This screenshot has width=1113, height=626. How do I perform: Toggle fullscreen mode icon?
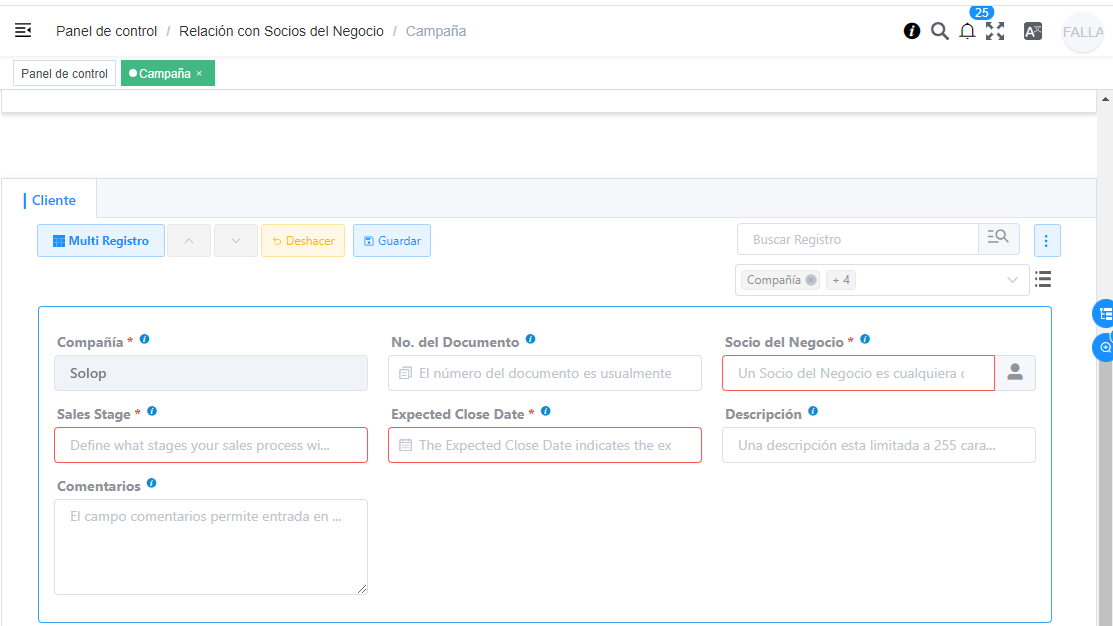(x=995, y=31)
